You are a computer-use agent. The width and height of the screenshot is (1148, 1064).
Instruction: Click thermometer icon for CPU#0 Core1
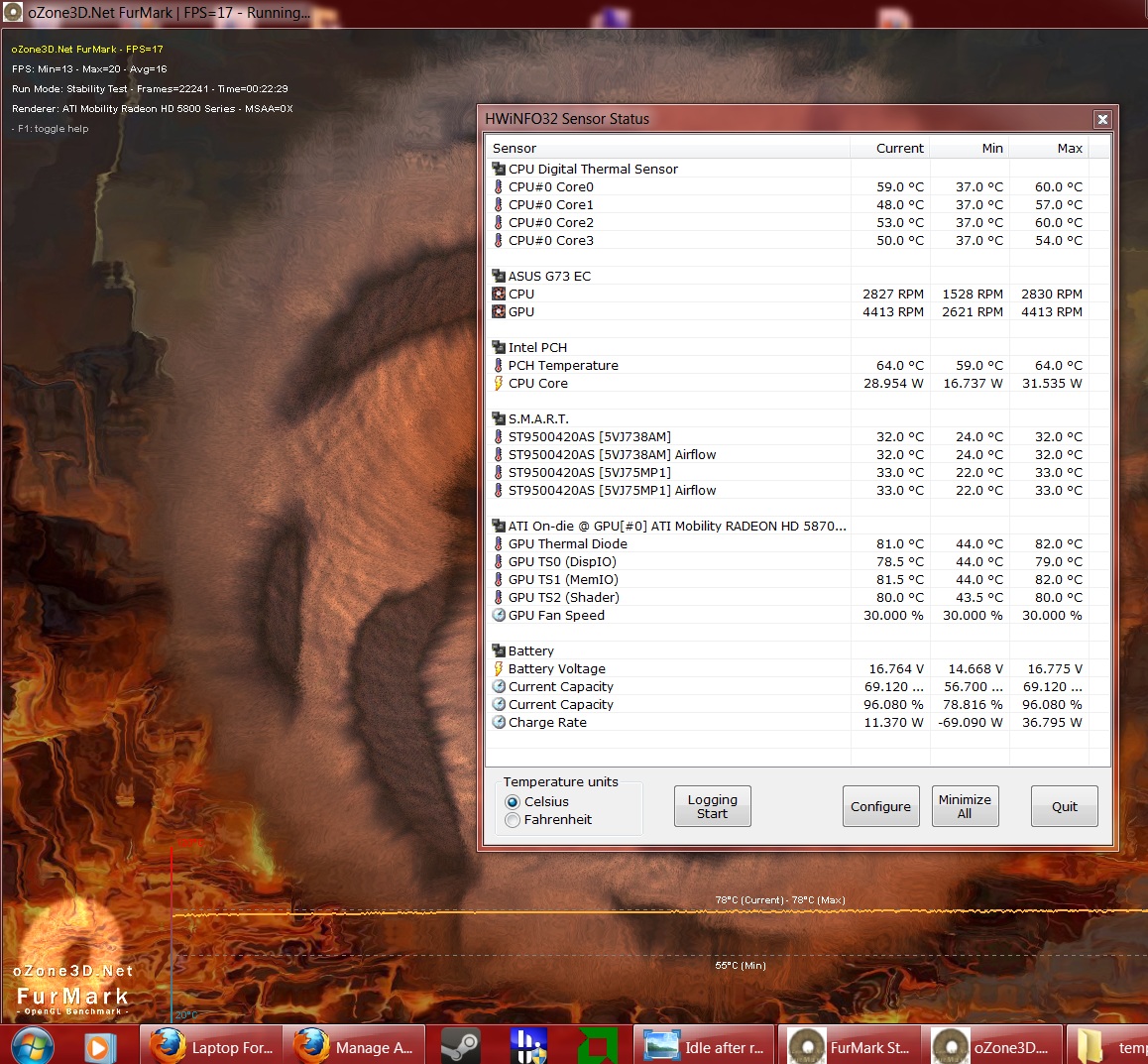pos(499,204)
